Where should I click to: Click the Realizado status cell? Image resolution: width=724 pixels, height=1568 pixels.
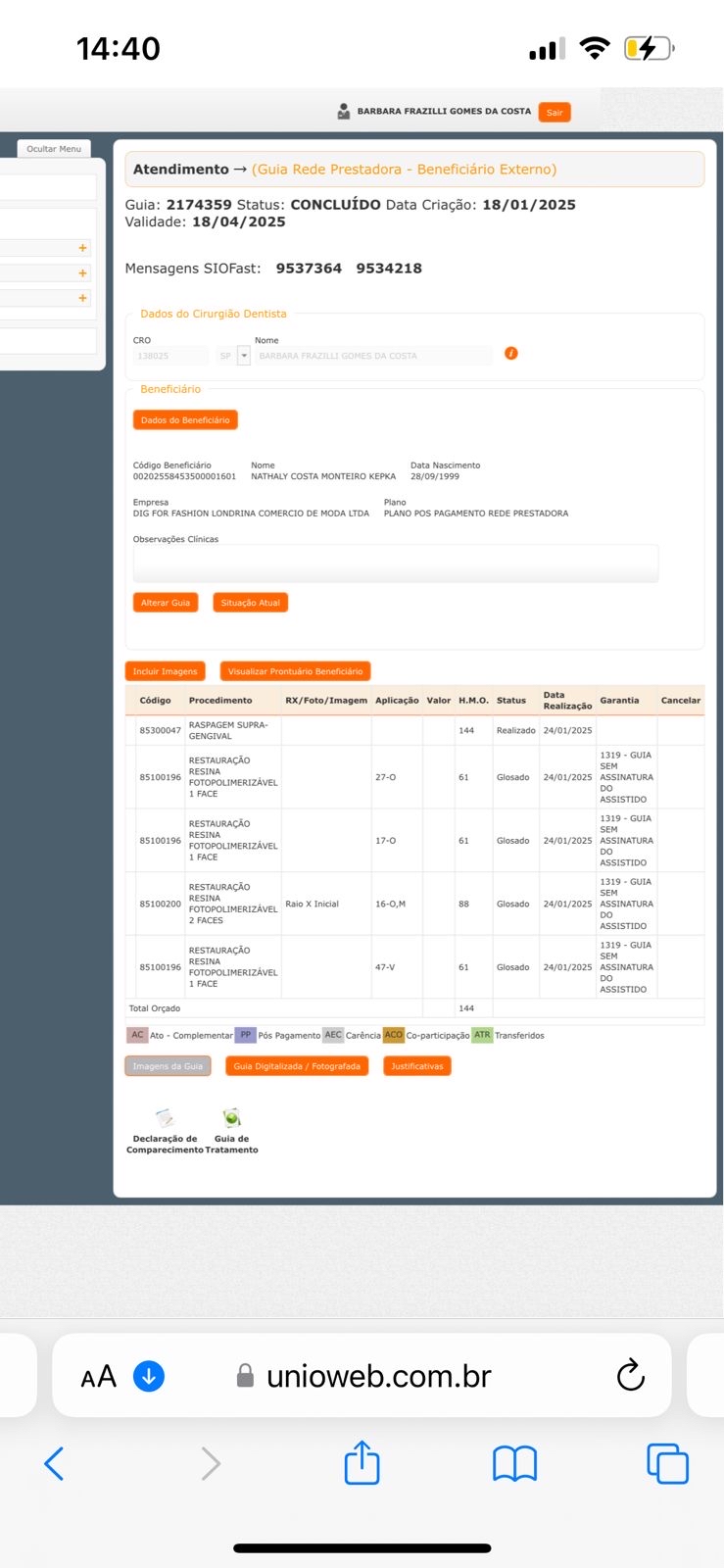[515, 731]
